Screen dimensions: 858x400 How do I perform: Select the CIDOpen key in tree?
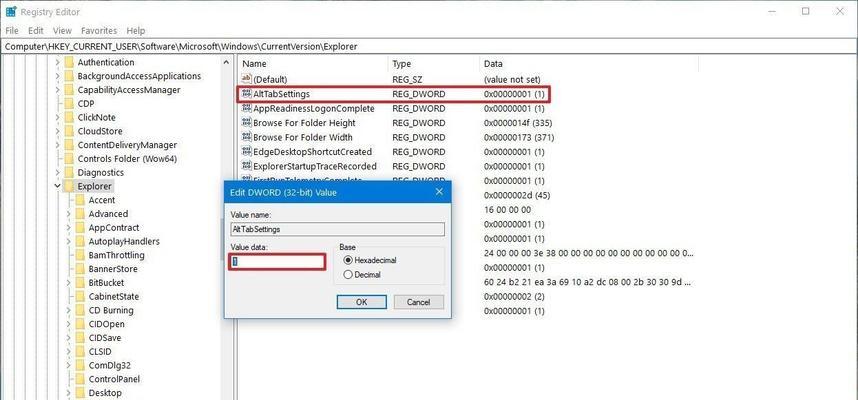107,324
